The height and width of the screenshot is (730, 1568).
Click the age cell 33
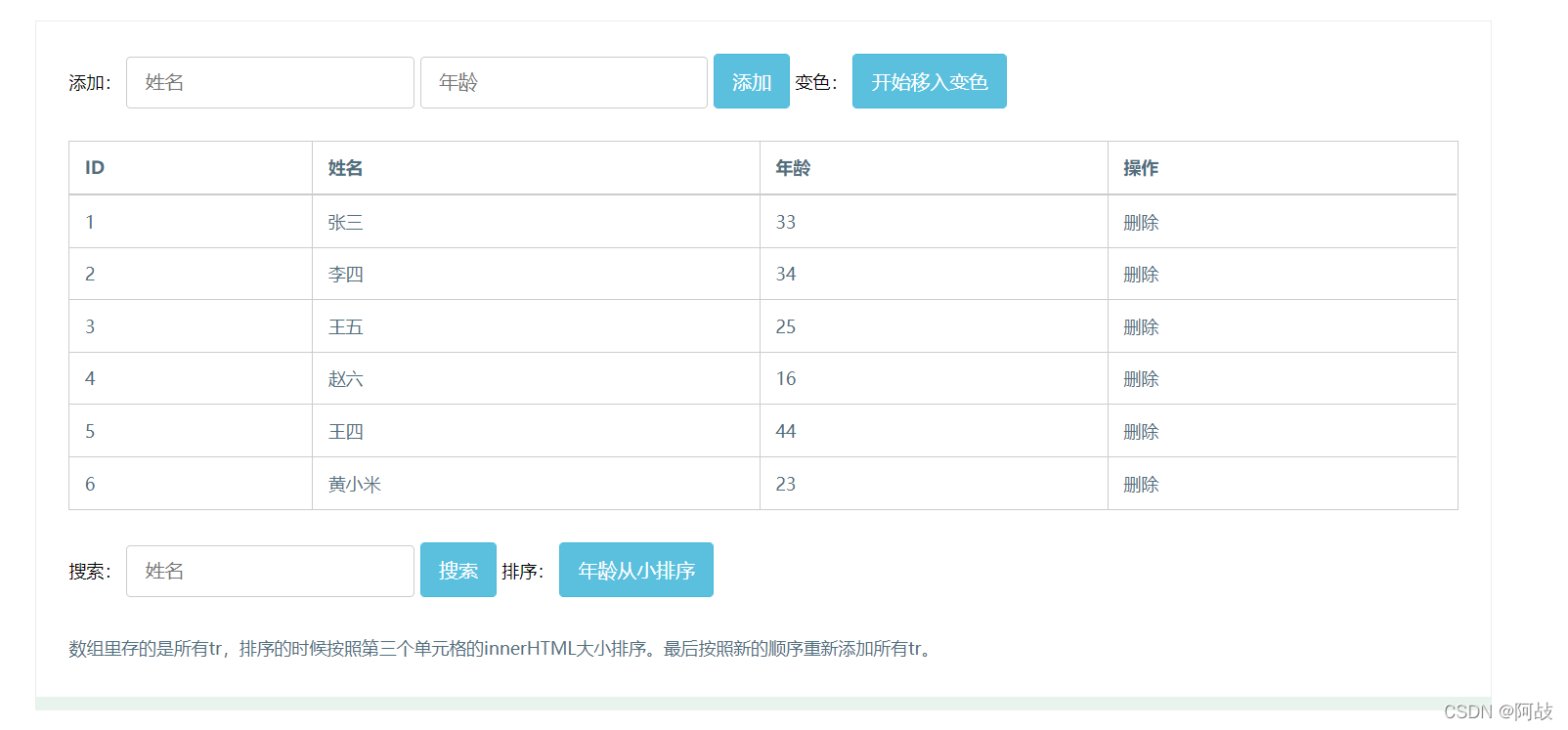point(934,222)
